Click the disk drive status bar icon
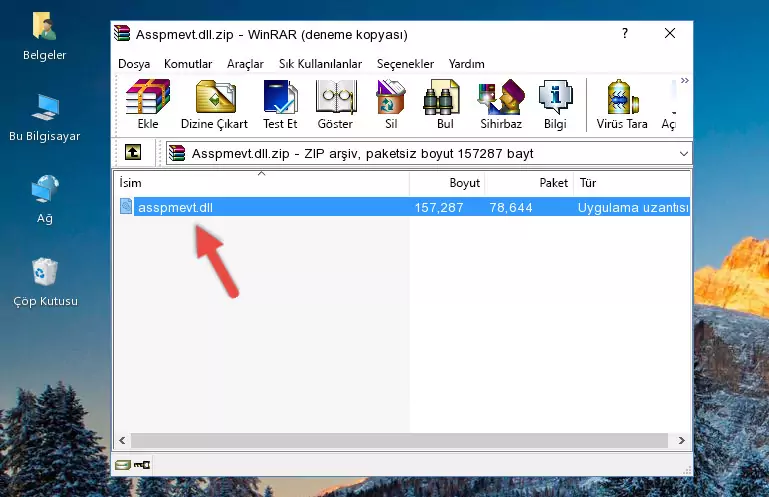The width and height of the screenshot is (769, 497). tap(123, 464)
